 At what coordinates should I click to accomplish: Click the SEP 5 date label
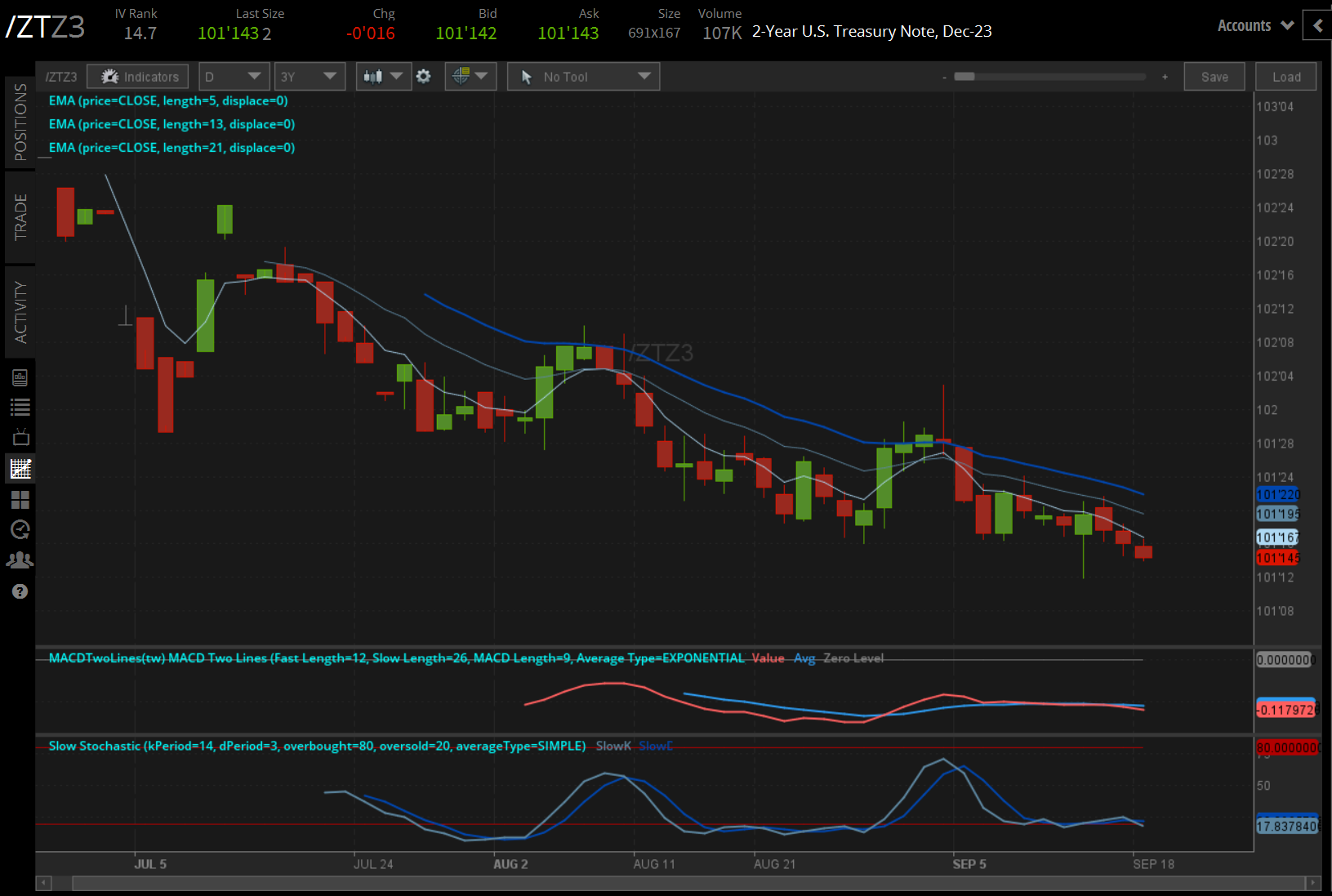click(969, 864)
